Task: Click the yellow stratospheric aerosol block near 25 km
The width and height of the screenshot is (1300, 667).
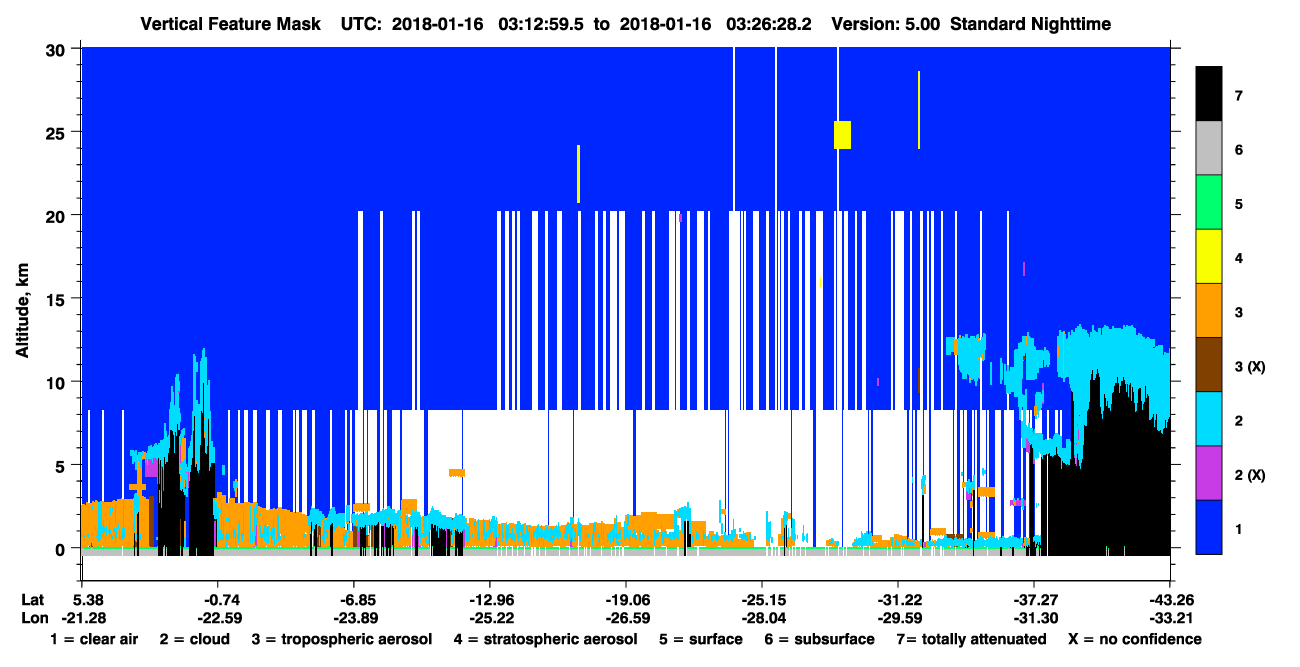Action: click(x=842, y=135)
